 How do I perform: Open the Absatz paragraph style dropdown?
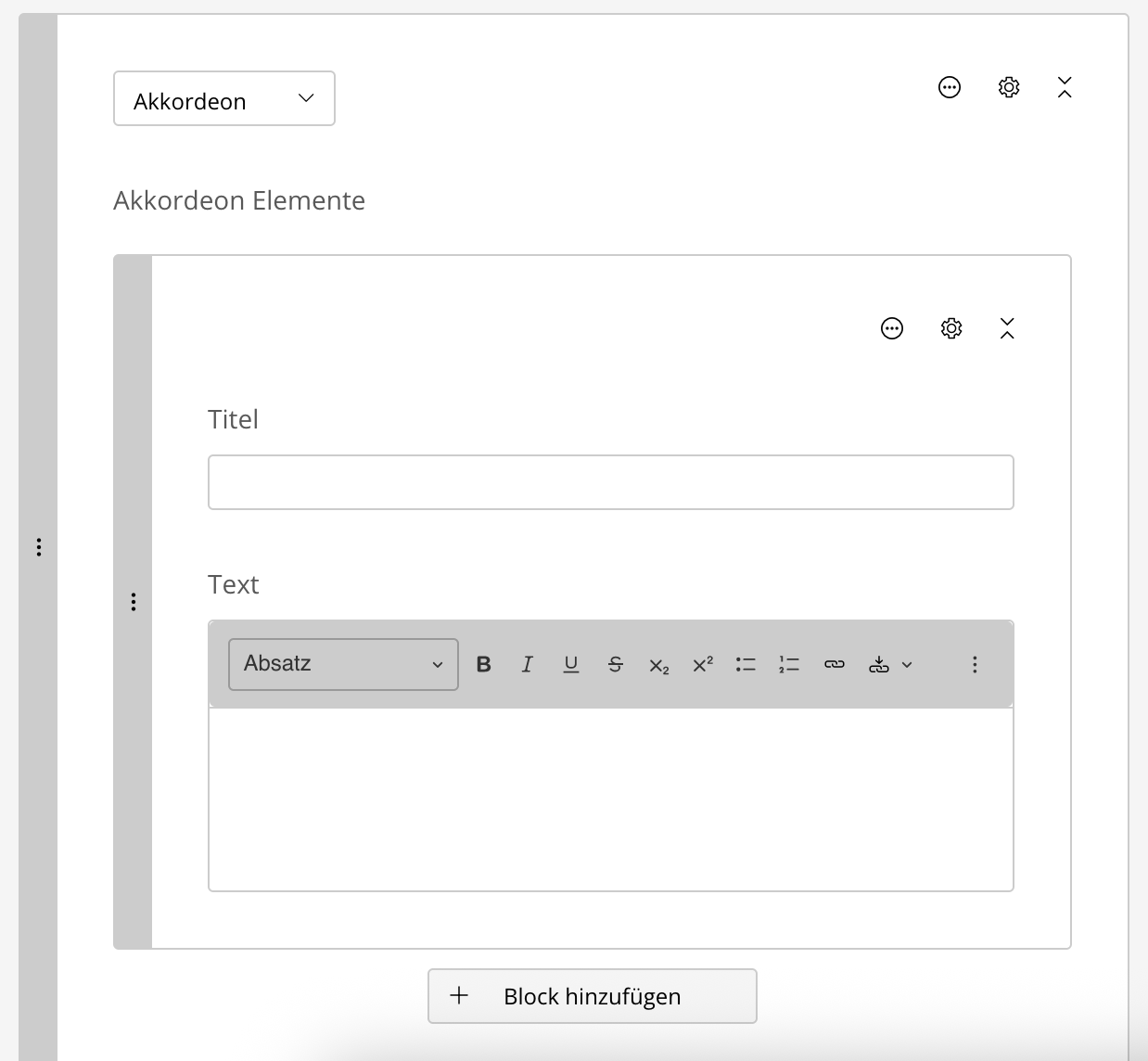point(343,664)
